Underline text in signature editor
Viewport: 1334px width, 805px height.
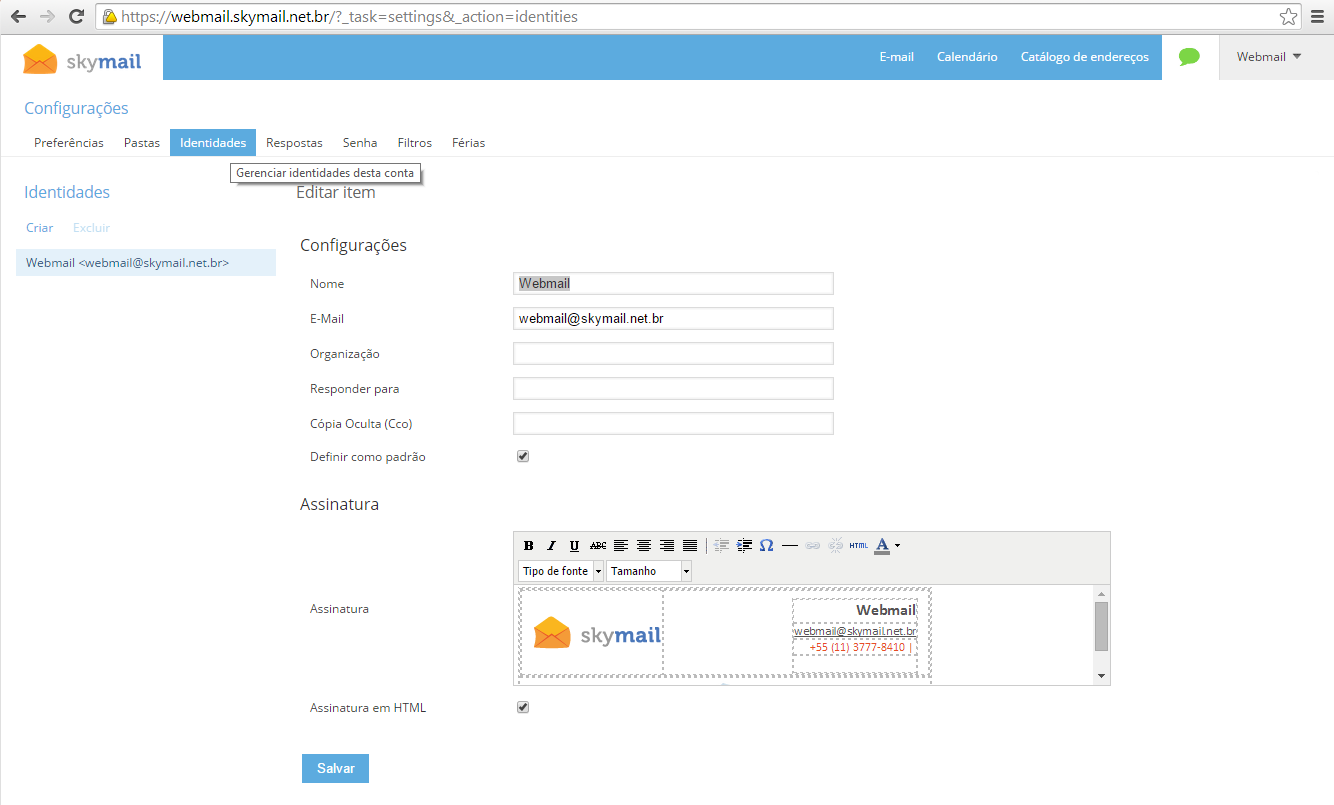(574, 546)
